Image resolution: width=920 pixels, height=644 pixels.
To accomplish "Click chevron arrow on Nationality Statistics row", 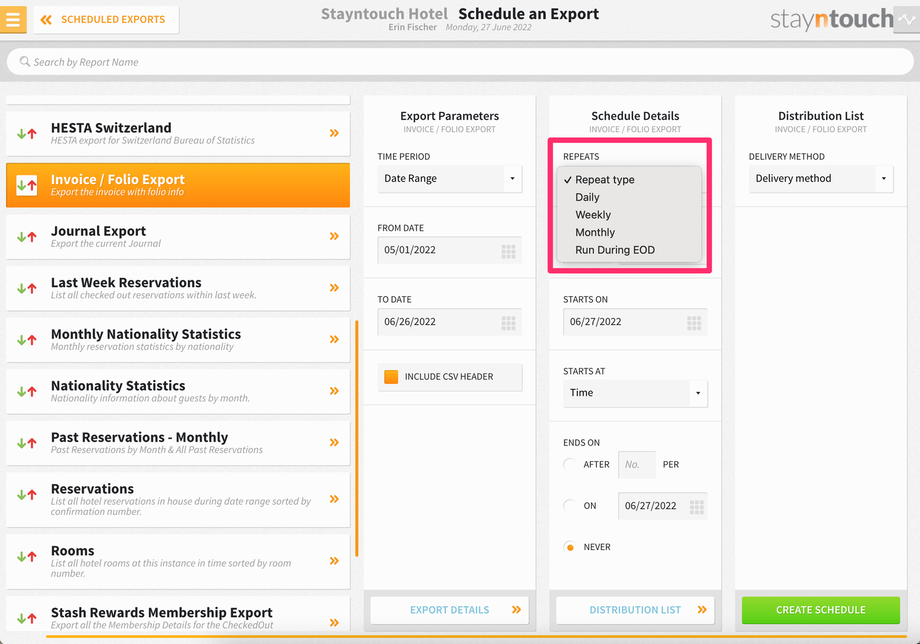I will (x=334, y=391).
